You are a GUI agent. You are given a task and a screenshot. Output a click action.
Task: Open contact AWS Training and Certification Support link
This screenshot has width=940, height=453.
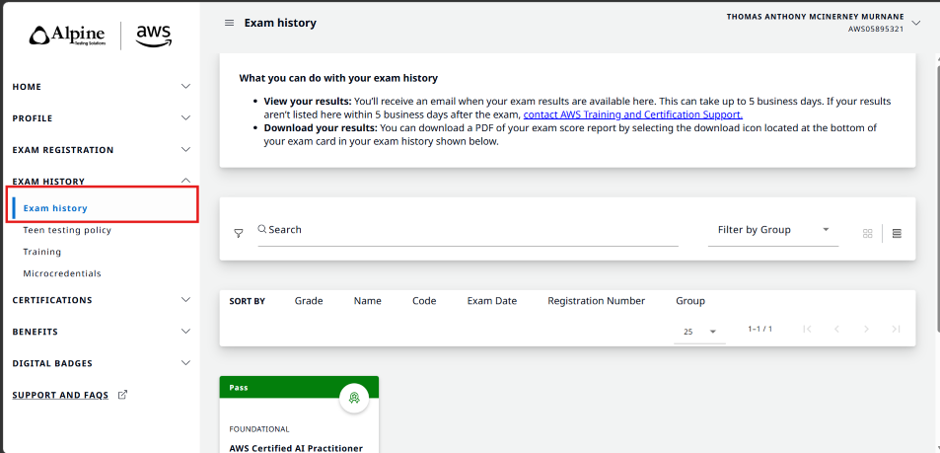pyautogui.click(x=633, y=114)
